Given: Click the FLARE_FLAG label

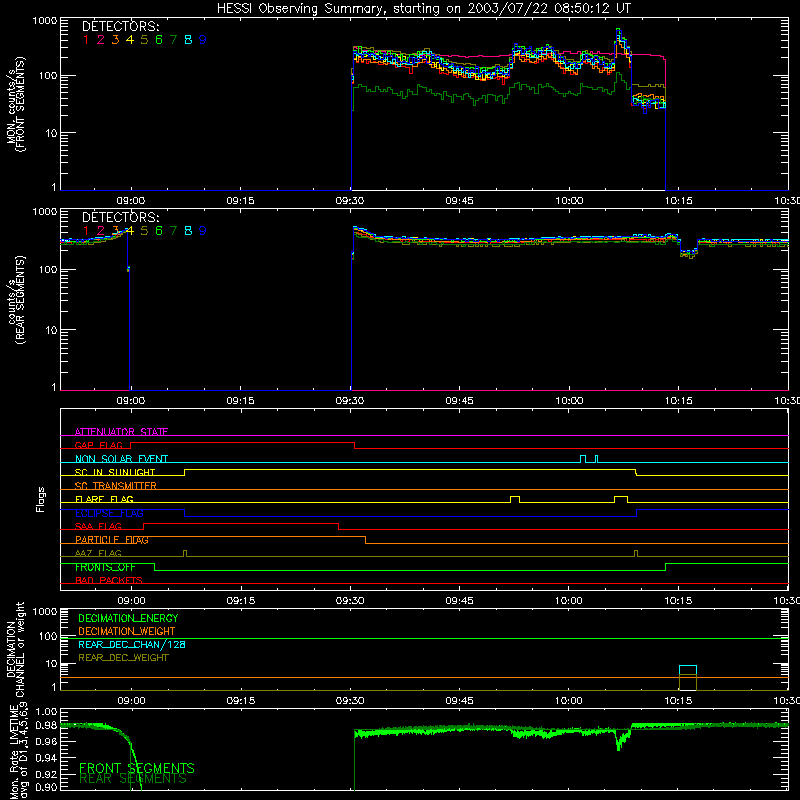Looking at the screenshot, I should (x=104, y=499).
